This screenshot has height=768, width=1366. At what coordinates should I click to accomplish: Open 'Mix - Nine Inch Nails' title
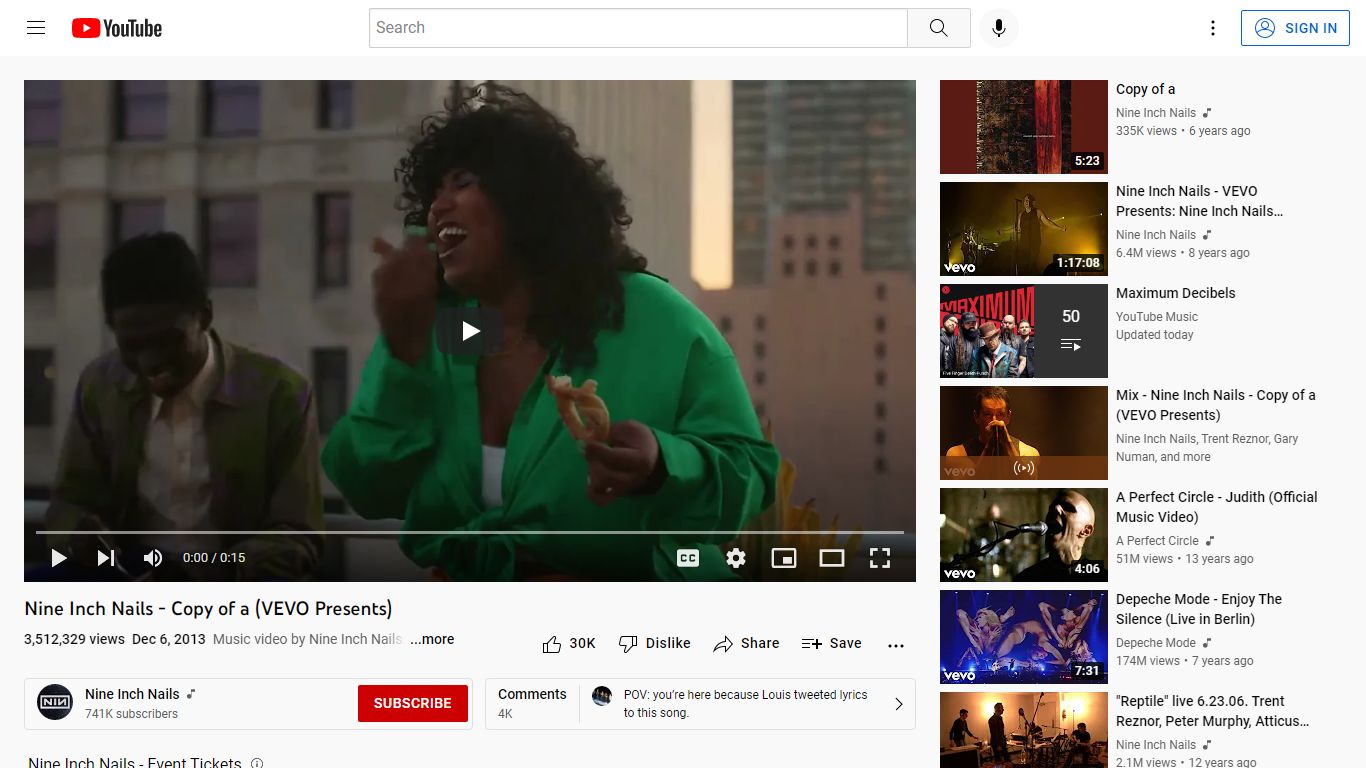[1215, 405]
